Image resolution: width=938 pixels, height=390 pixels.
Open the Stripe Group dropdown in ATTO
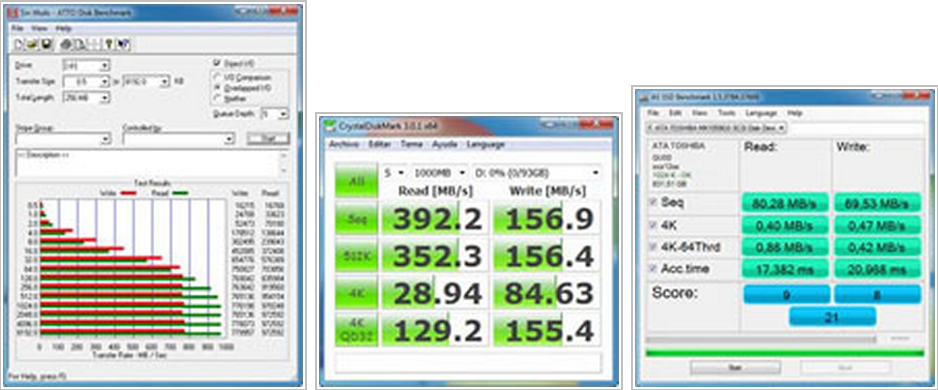coord(63,139)
